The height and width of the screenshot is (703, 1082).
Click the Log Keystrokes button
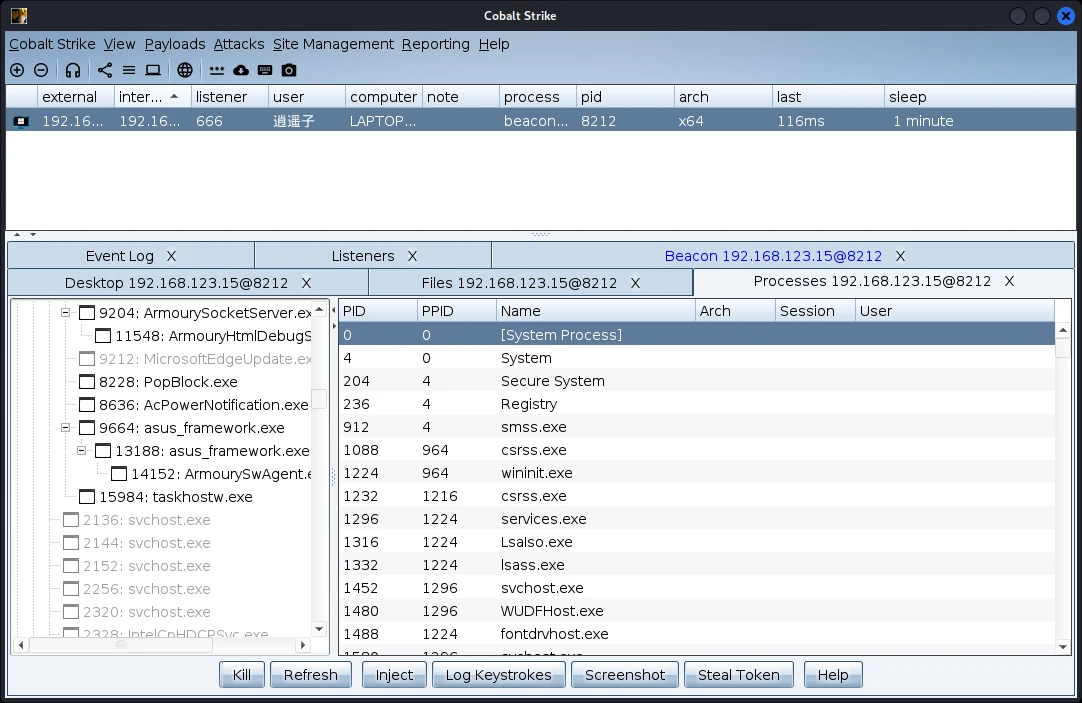[x=498, y=675]
